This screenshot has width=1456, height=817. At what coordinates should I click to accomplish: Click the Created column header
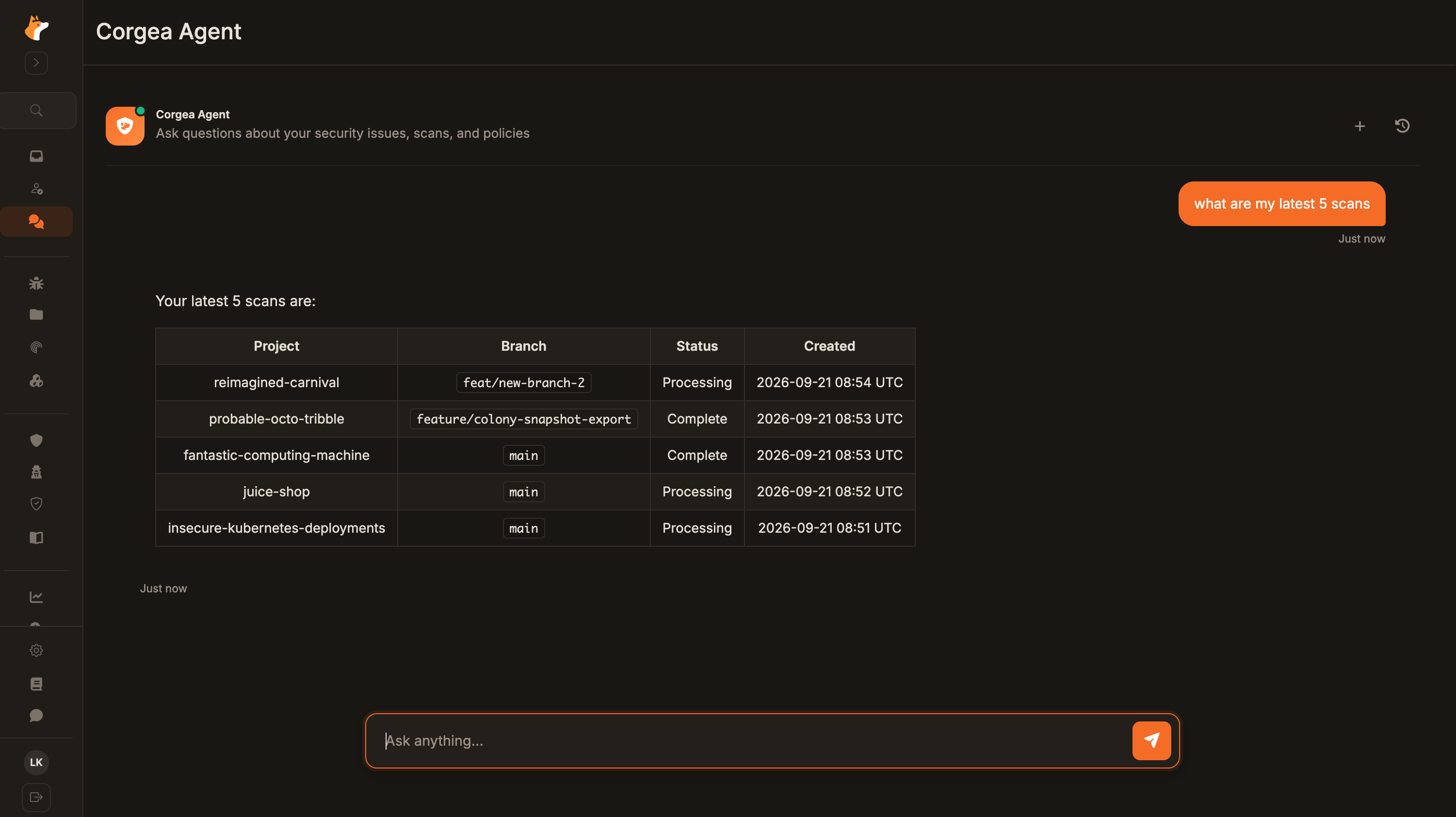click(x=829, y=346)
